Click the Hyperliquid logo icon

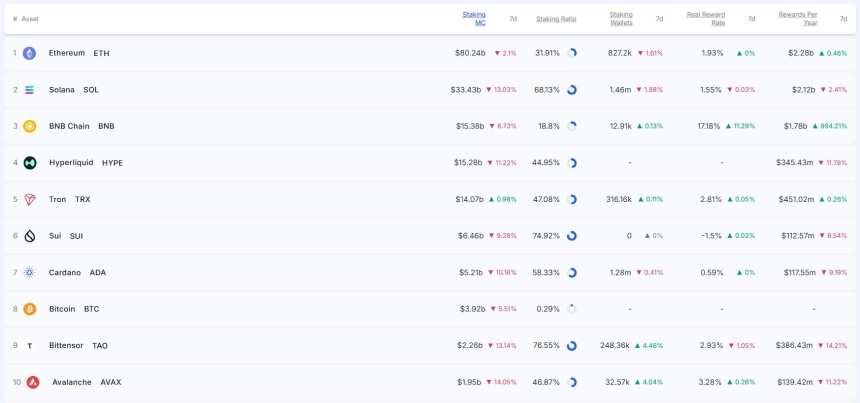[30, 163]
